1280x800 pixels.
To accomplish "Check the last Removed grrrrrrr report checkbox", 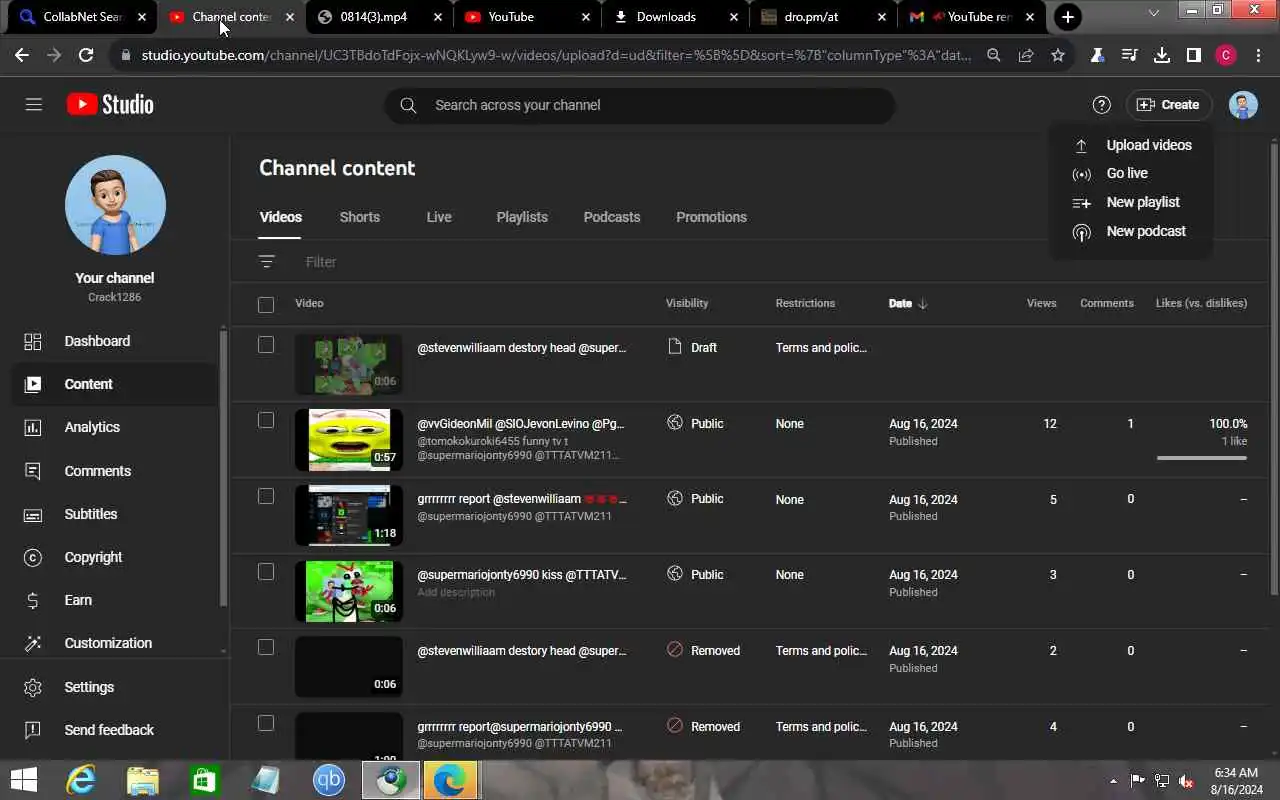I will click(x=266, y=723).
